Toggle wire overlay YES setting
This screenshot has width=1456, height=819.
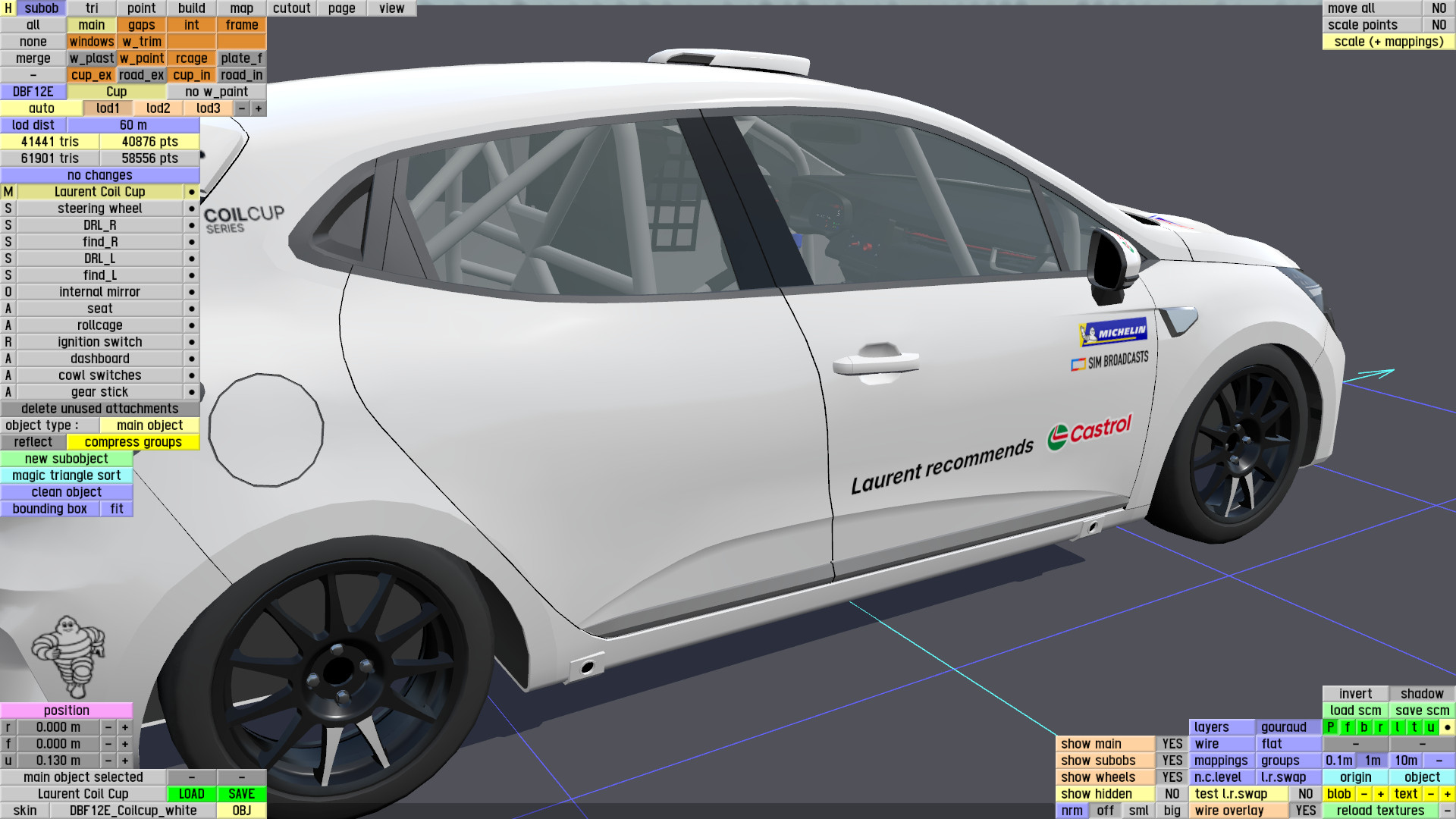pos(1305,811)
